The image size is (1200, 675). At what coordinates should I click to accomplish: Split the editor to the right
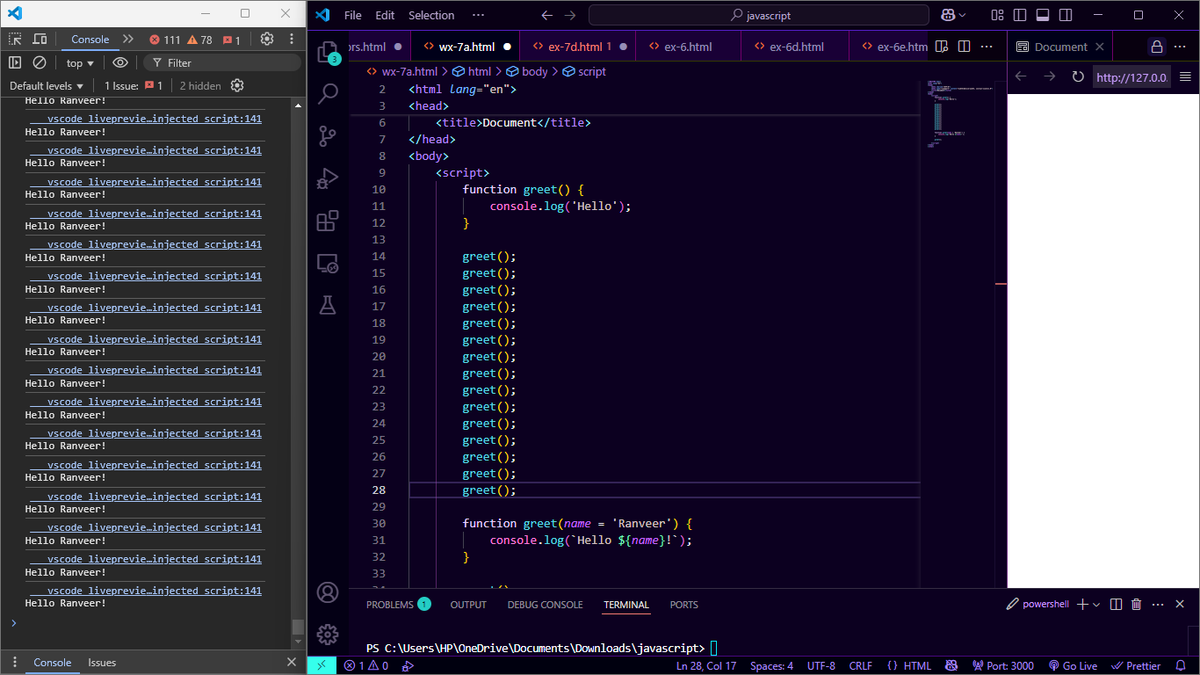(964, 47)
